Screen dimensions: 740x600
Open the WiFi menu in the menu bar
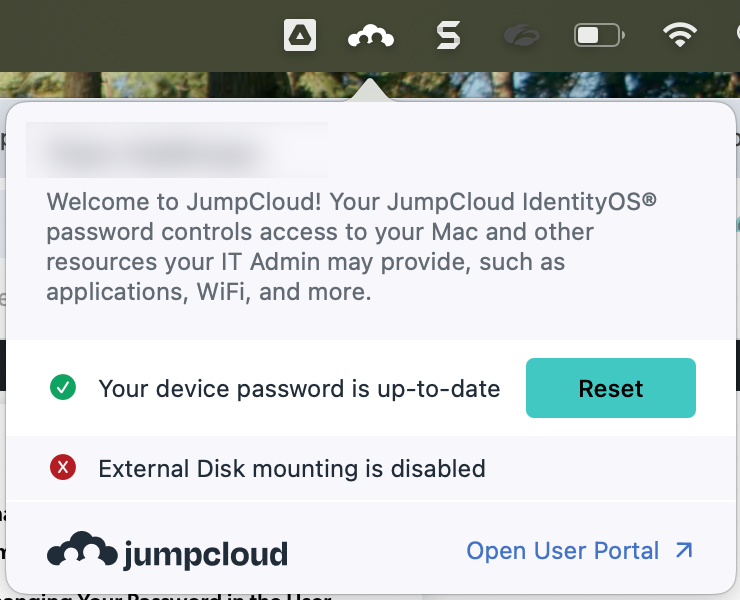[x=680, y=37]
